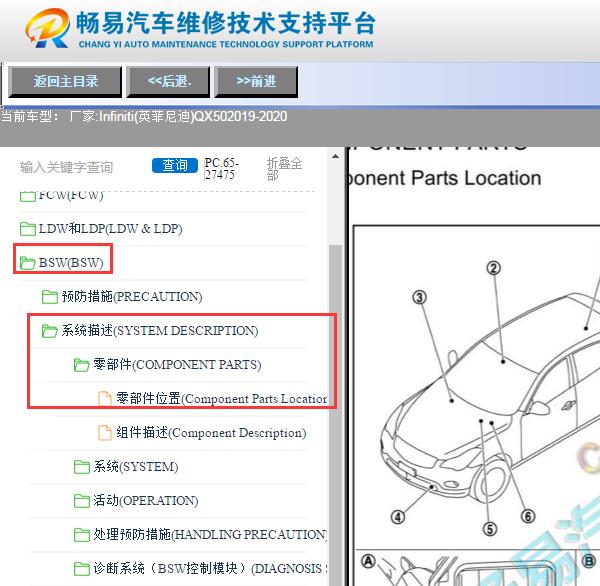The width and height of the screenshot is (600, 586).
Task: Click the 返回主目录 button
Action: tap(65, 82)
